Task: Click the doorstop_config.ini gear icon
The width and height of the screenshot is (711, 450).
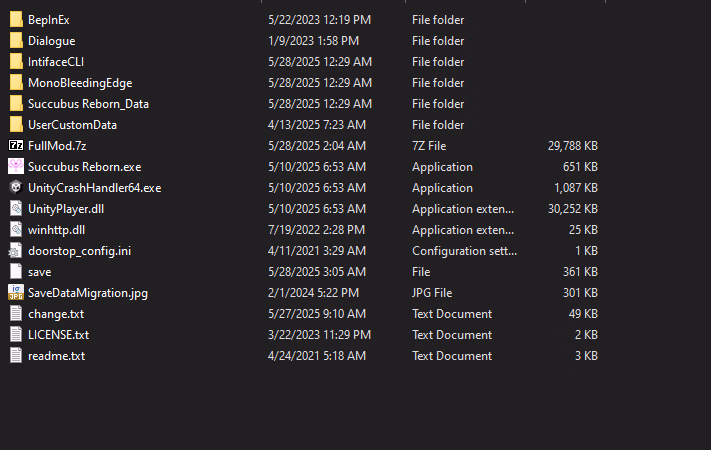Action: click(x=16, y=250)
